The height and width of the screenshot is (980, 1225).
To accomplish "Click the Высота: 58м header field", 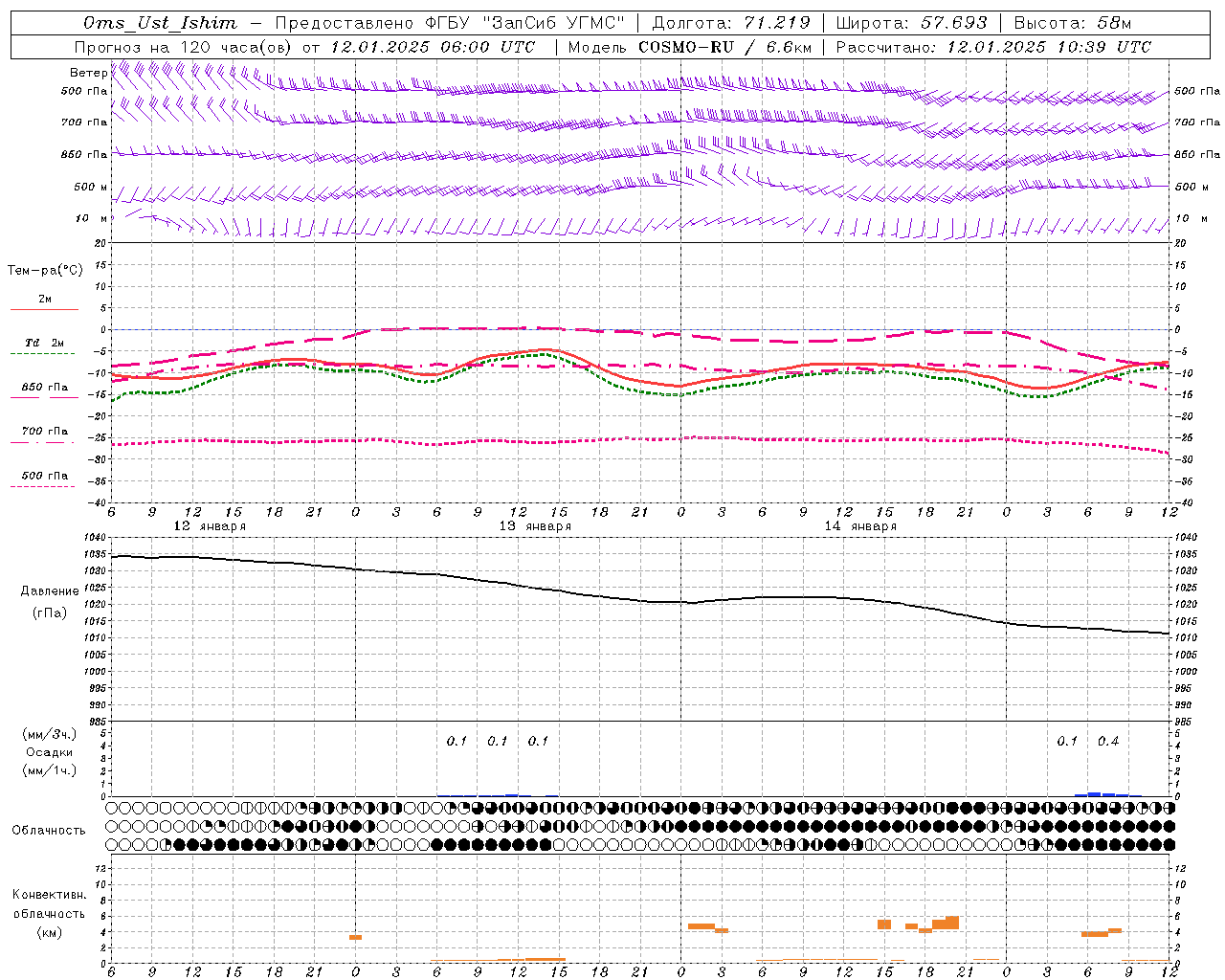I will [1073, 23].
